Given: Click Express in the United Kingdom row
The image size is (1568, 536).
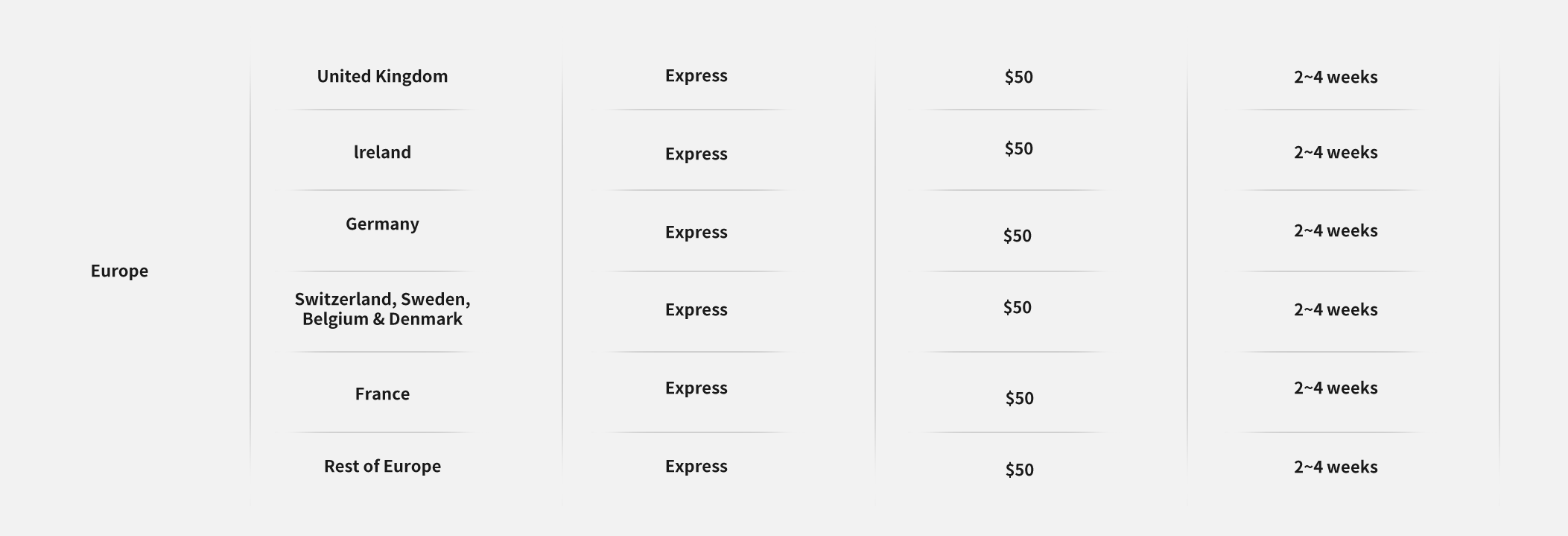Looking at the screenshot, I should coord(696,75).
